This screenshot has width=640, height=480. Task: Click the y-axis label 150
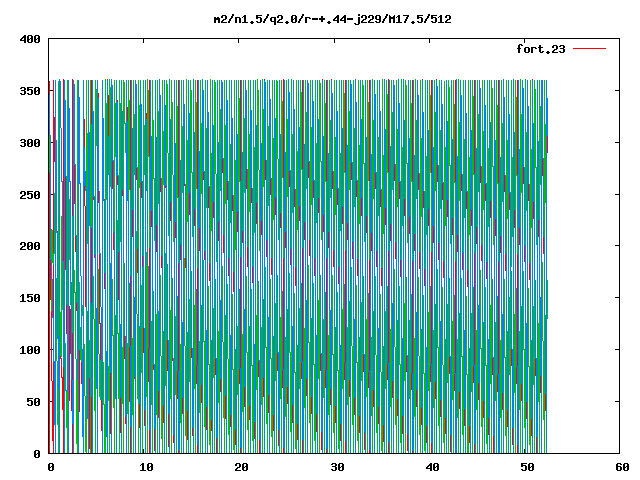(x=30, y=298)
